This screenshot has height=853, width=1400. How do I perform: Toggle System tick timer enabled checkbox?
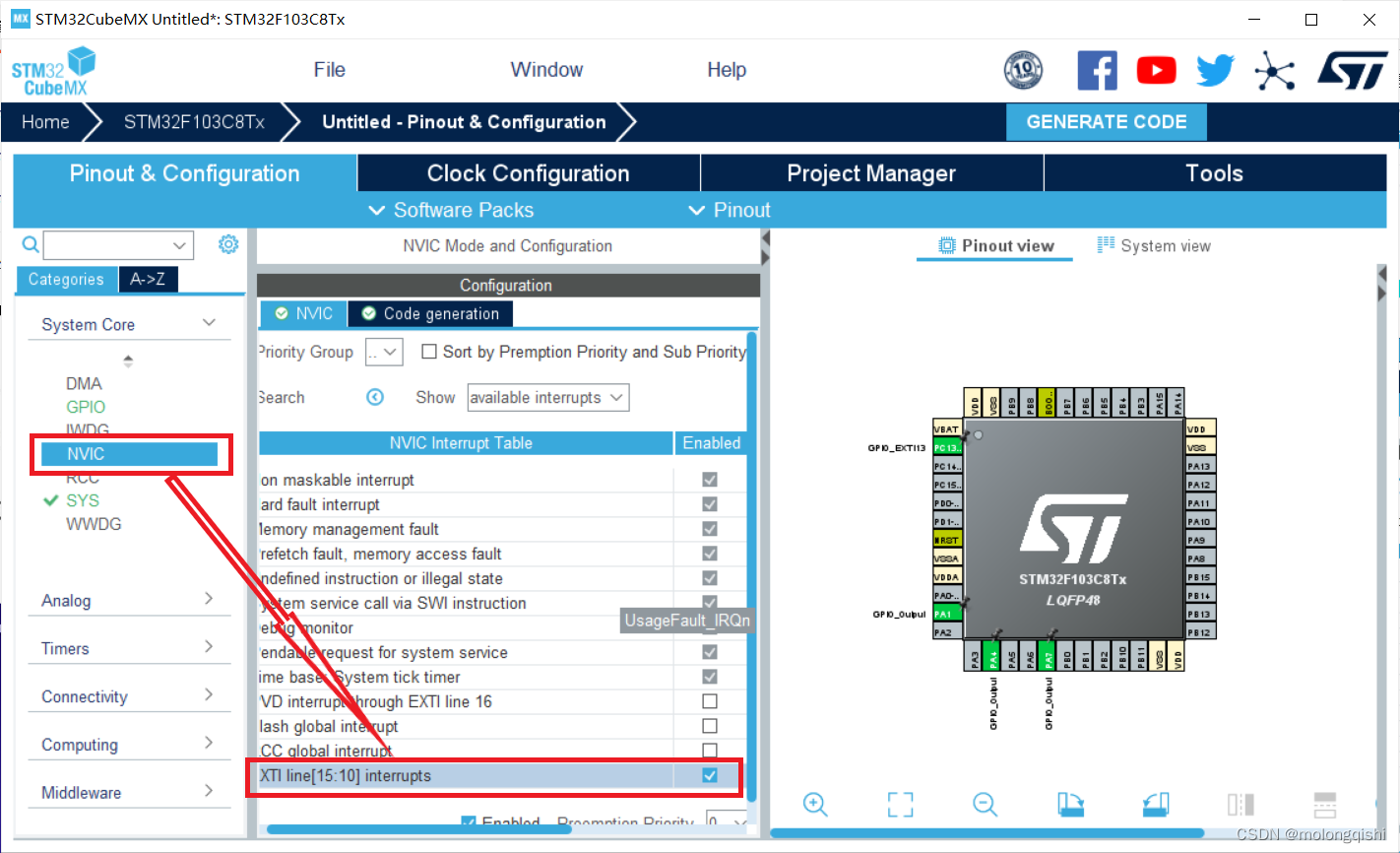[710, 677]
